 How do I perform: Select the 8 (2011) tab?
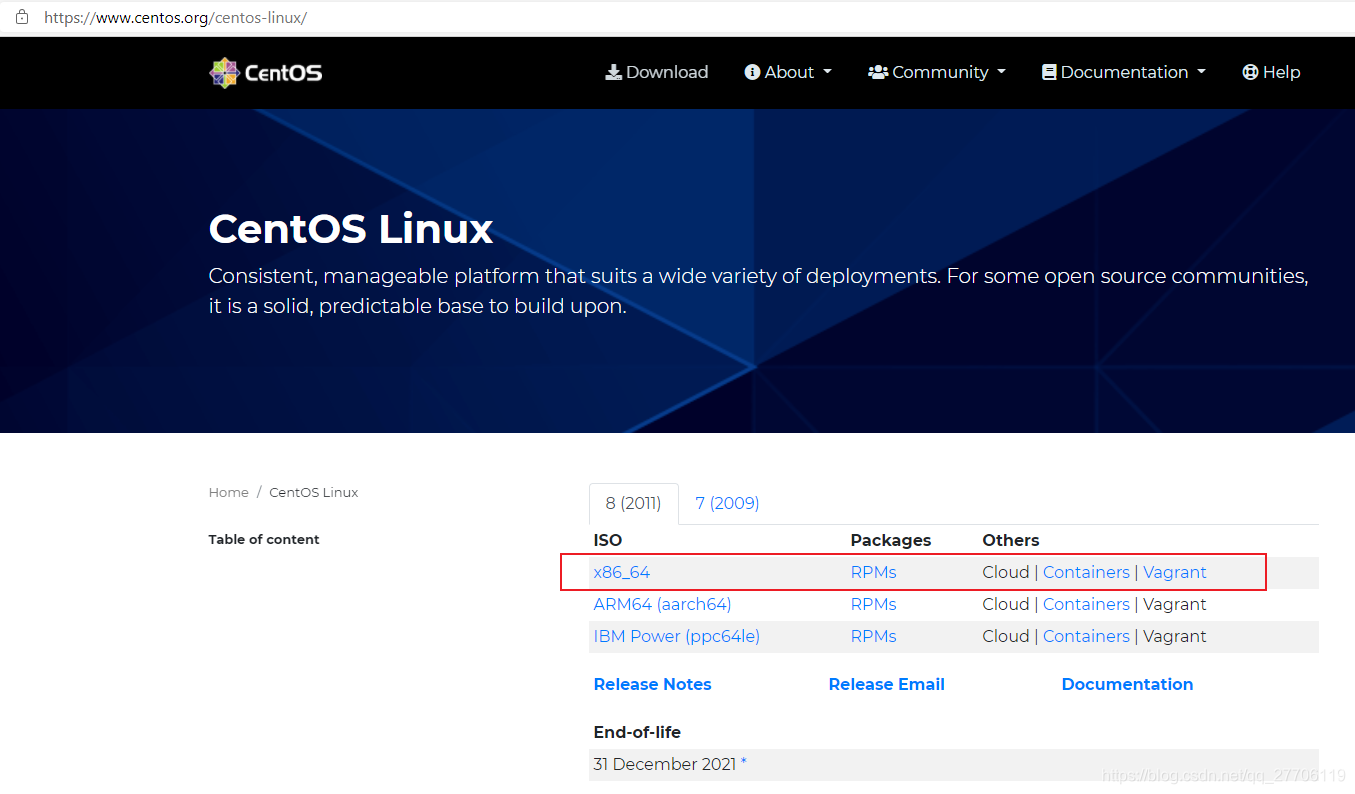634,503
